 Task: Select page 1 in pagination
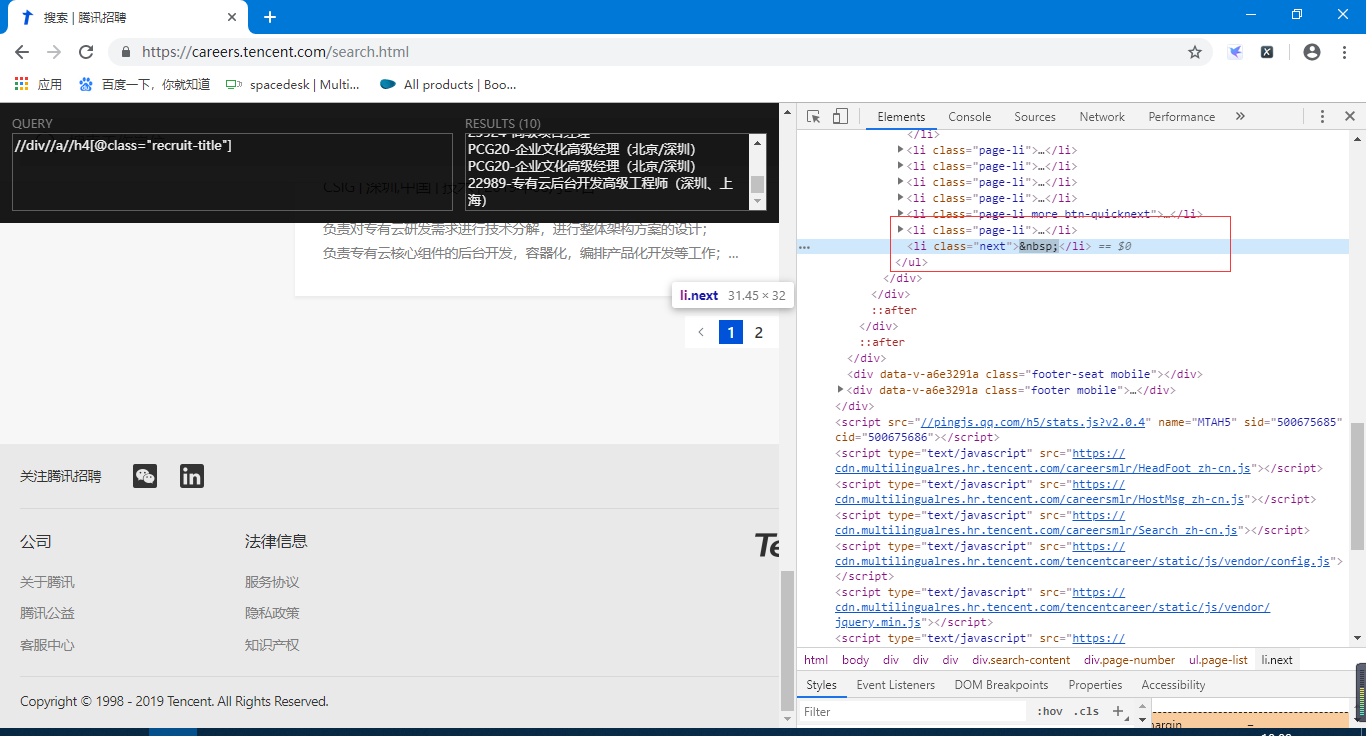pos(731,332)
